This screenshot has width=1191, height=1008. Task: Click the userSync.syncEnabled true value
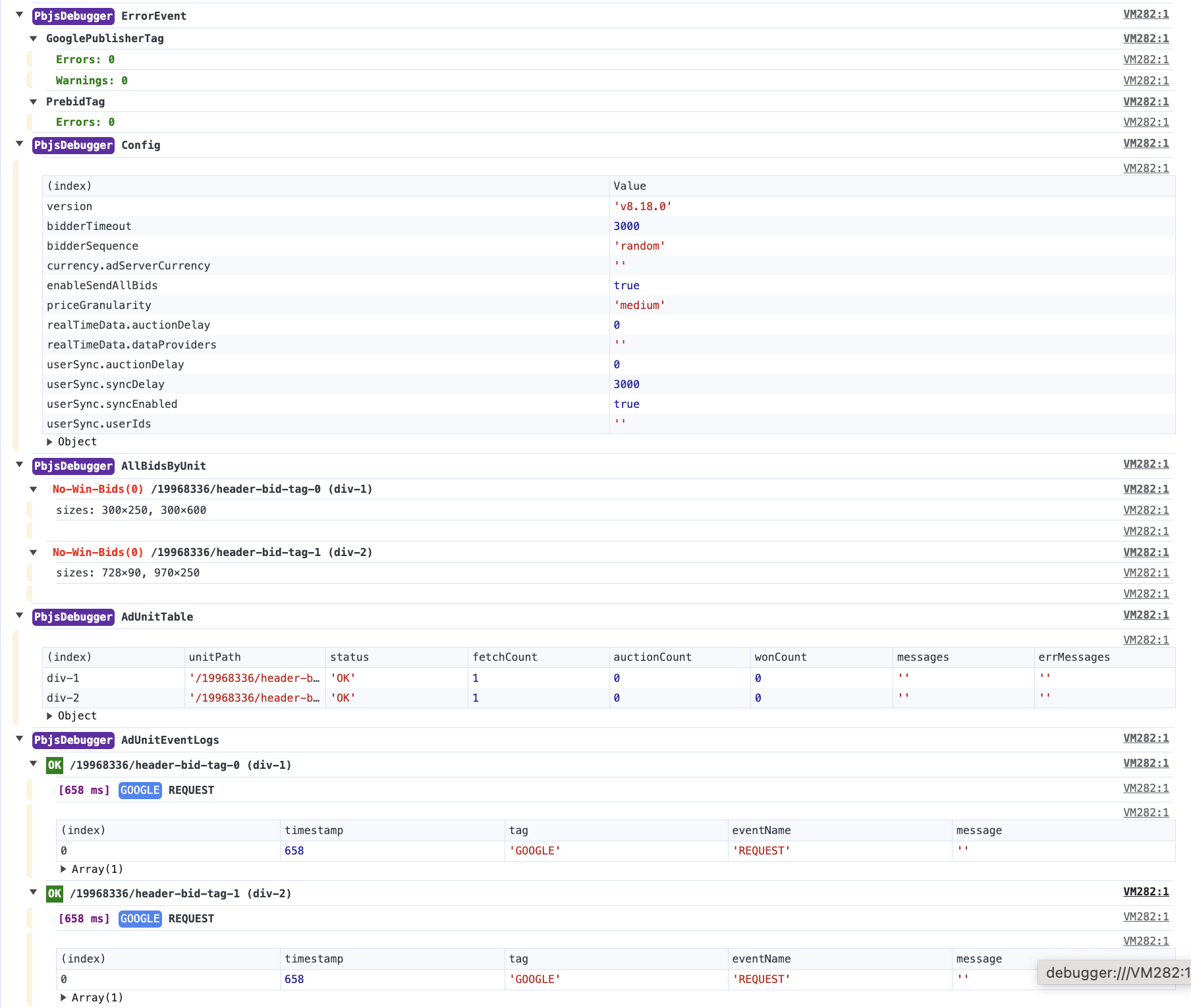click(x=626, y=404)
